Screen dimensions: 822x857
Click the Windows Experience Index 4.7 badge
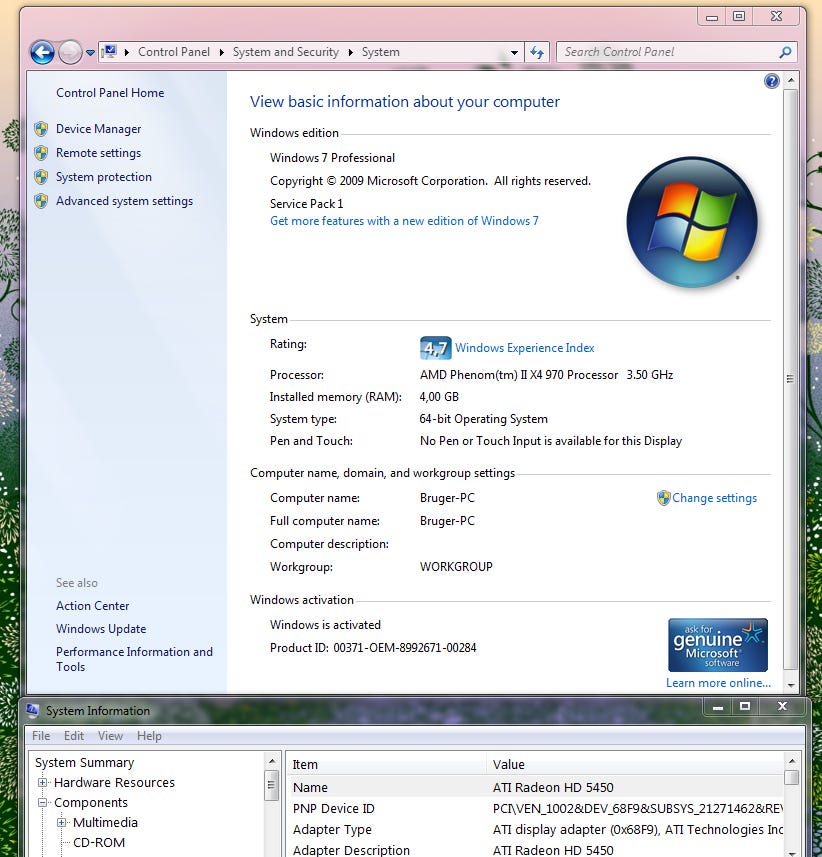coord(435,348)
